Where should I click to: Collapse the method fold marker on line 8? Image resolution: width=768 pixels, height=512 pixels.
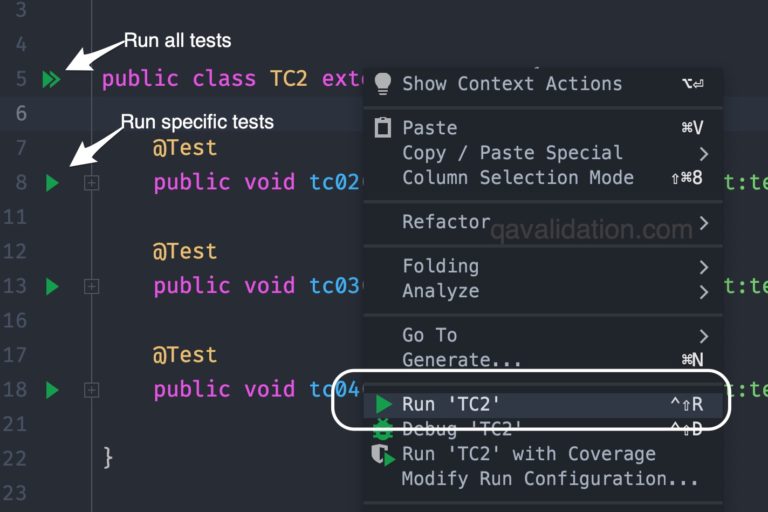pyautogui.click(x=91, y=183)
